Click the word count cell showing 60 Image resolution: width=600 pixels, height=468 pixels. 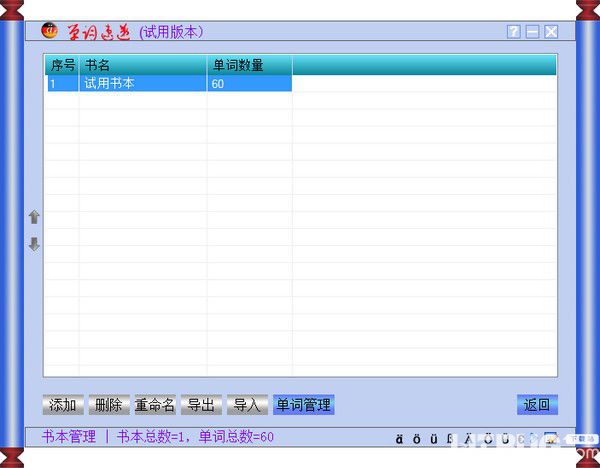249,83
